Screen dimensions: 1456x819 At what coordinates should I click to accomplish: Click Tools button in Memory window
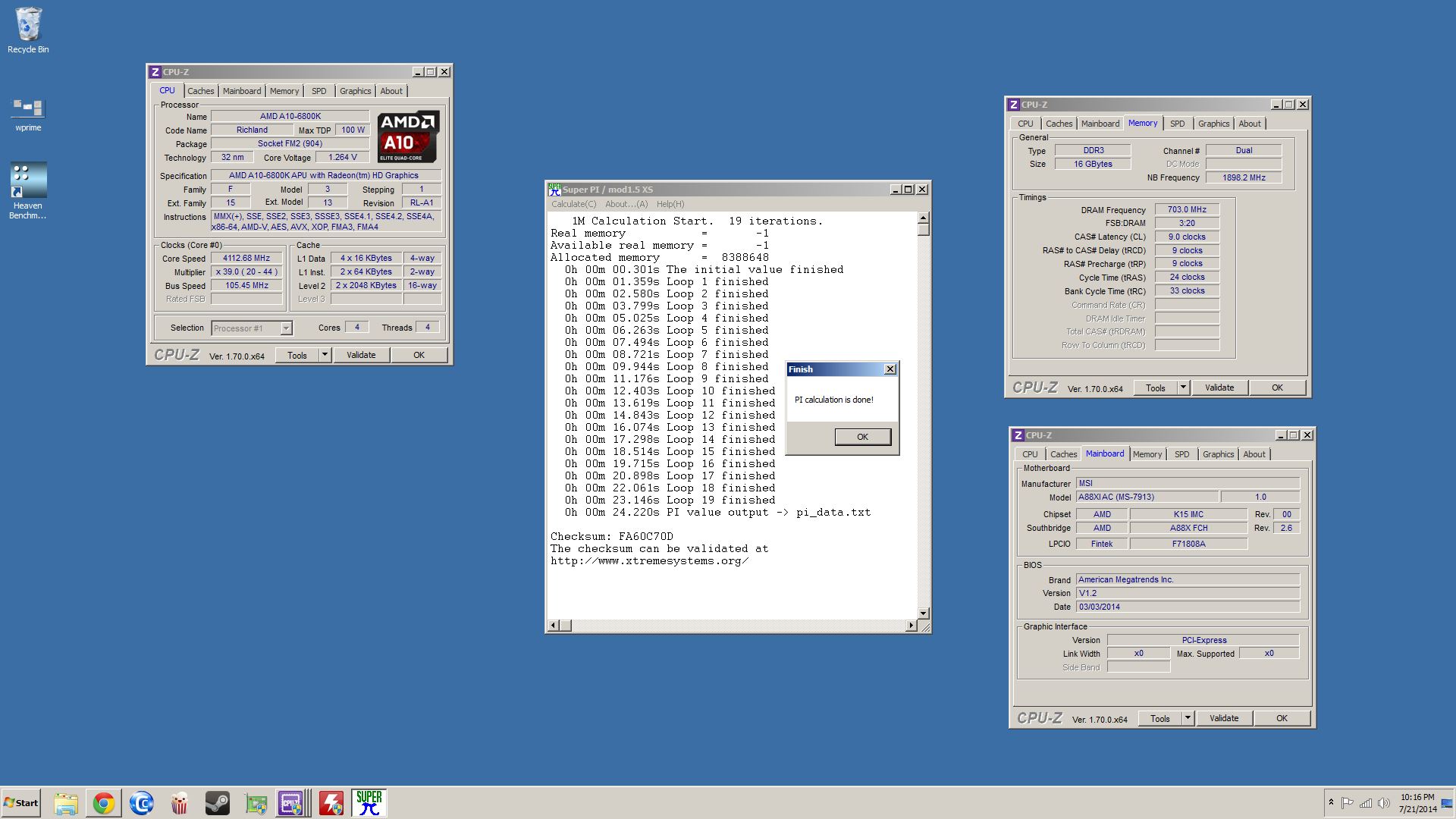1156,388
